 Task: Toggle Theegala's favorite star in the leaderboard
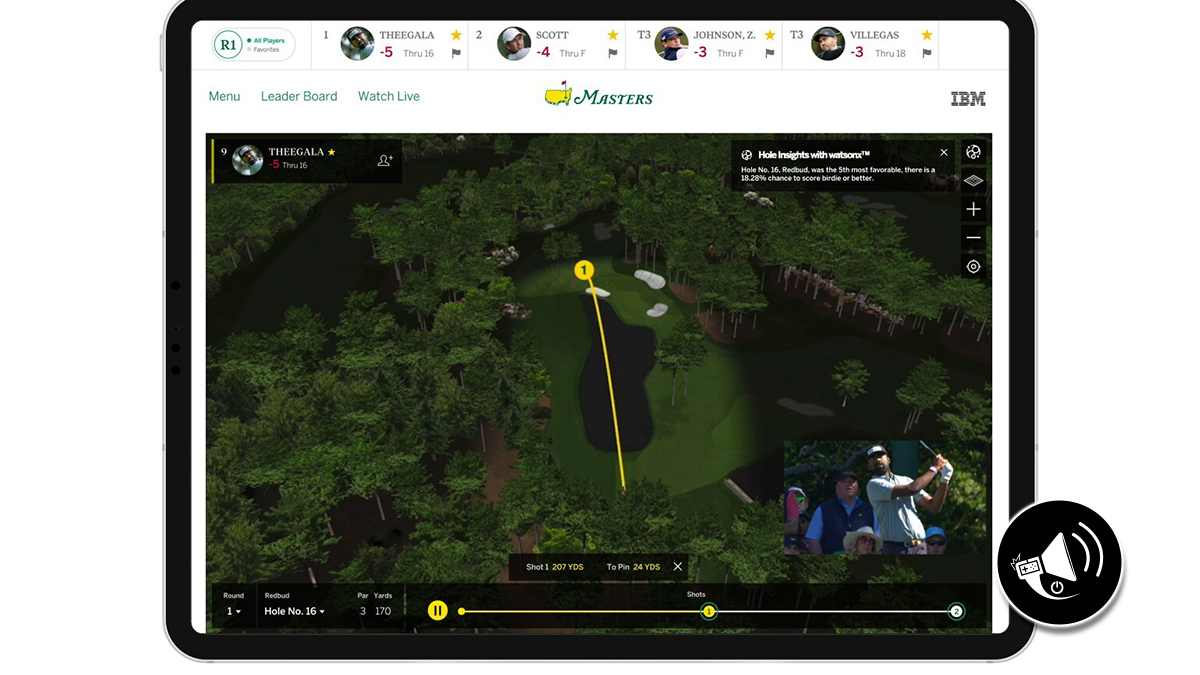pos(456,35)
